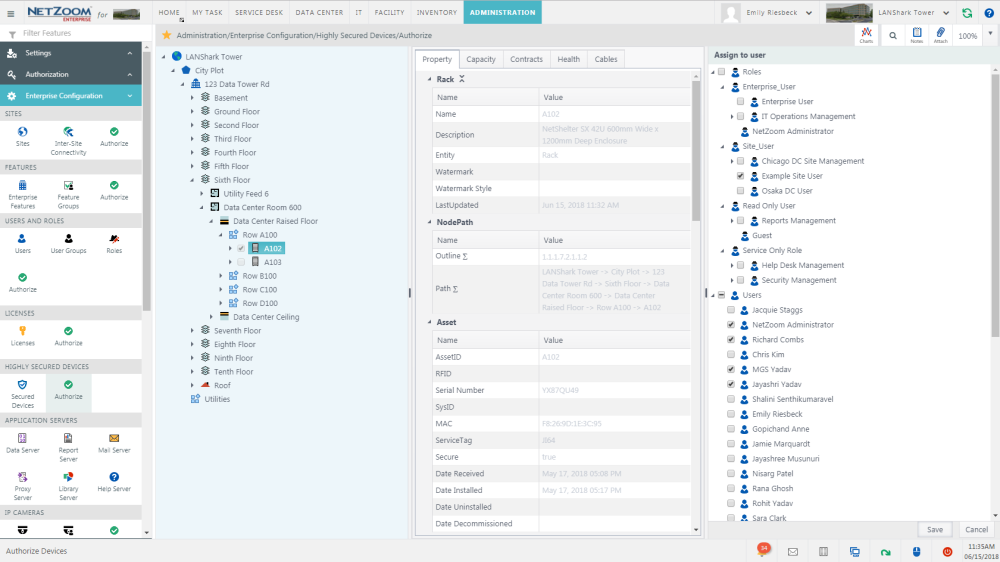Check the Jacquie Staggs user checkbox
The height and width of the screenshot is (562, 1000).
[731, 310]
